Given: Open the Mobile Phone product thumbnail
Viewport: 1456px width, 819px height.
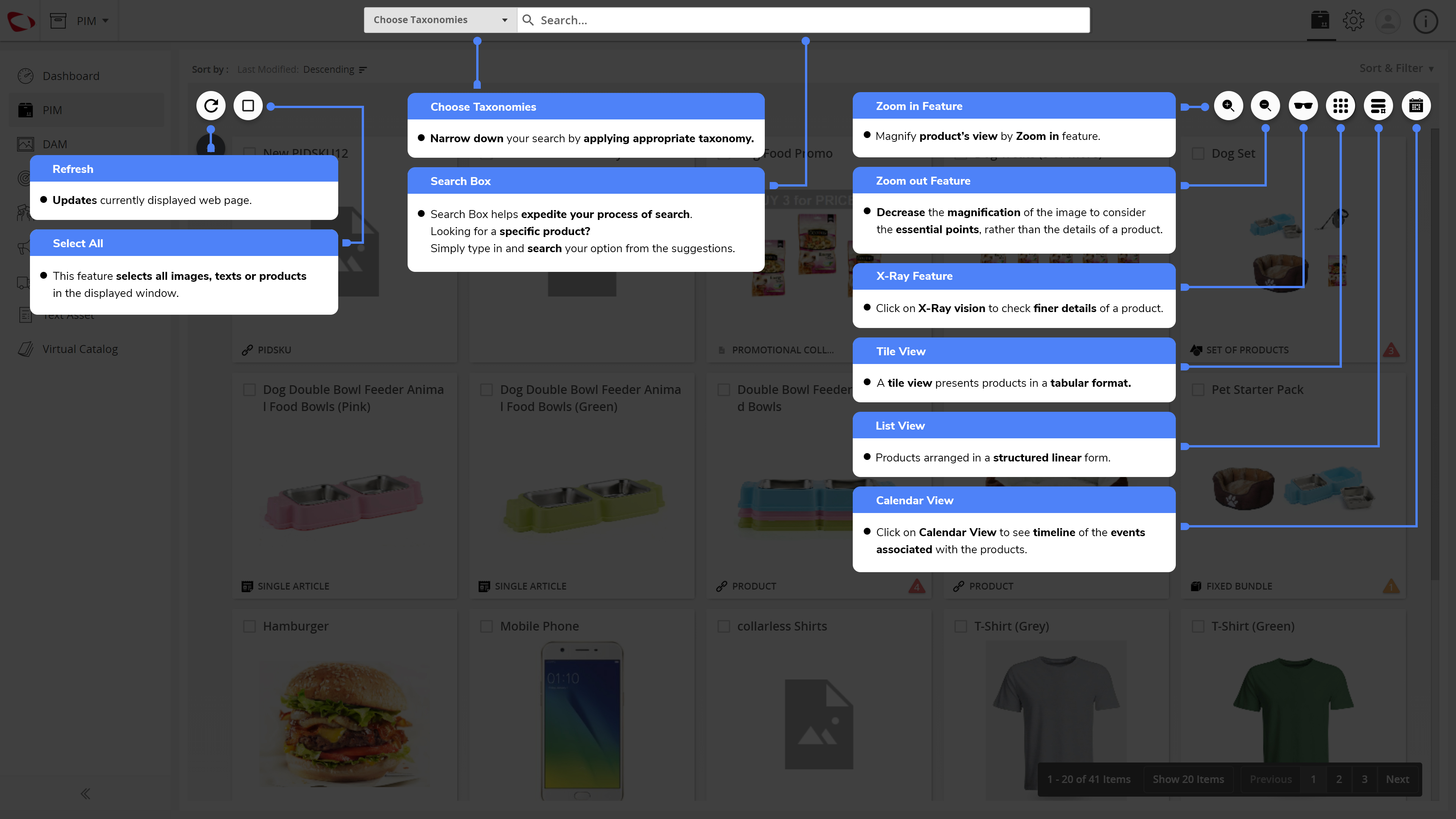Looking at the screenshot, I should (582, 721).
